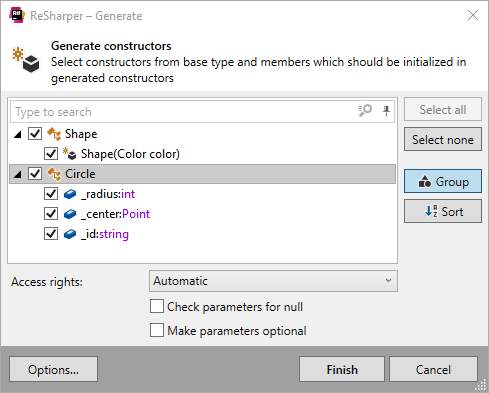Screen dimensions: 489x393
Task: Click the _center field icon
Action: (x=70, y=214)
